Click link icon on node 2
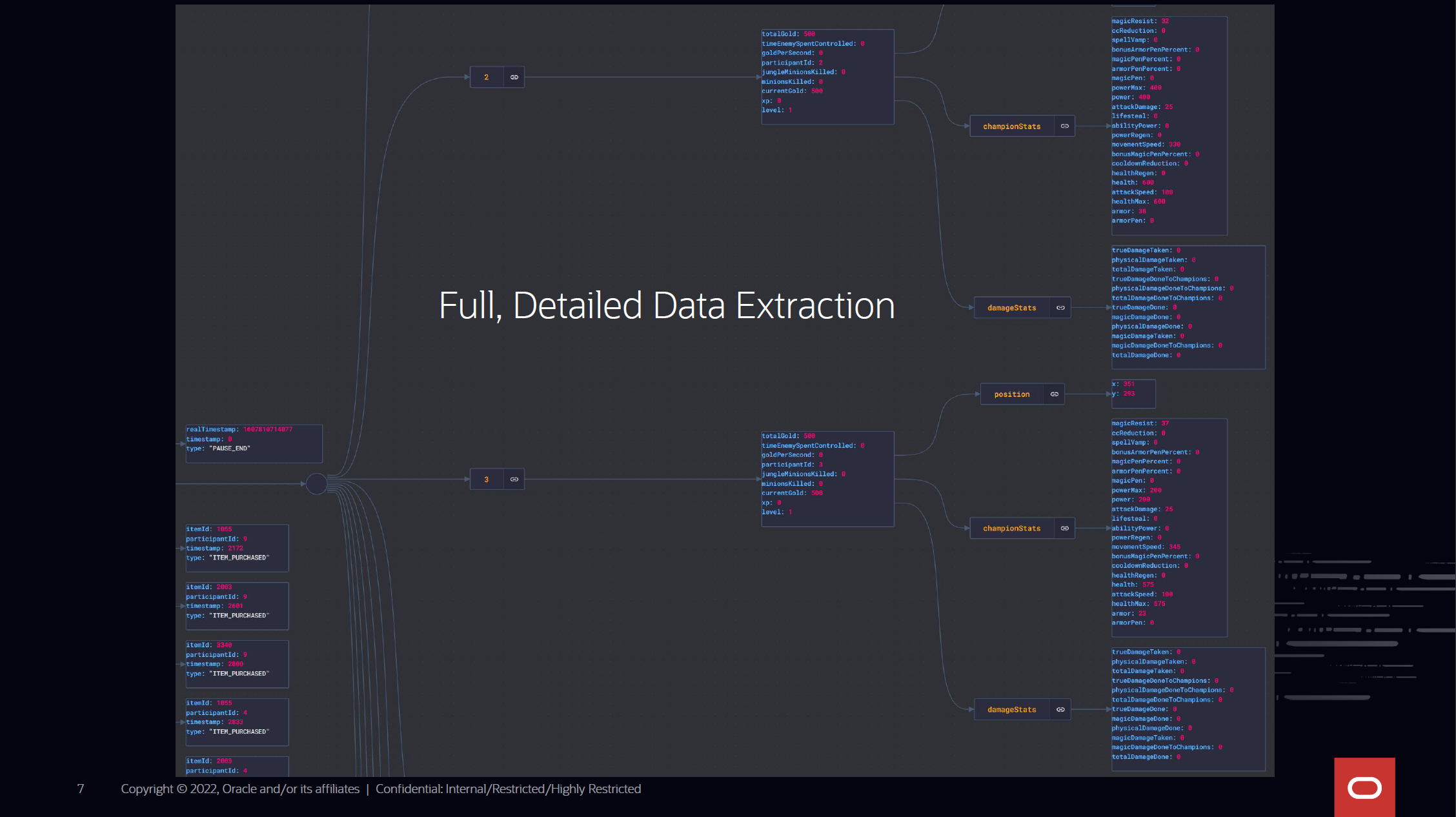1456x817 pixels. click(514, 77)
